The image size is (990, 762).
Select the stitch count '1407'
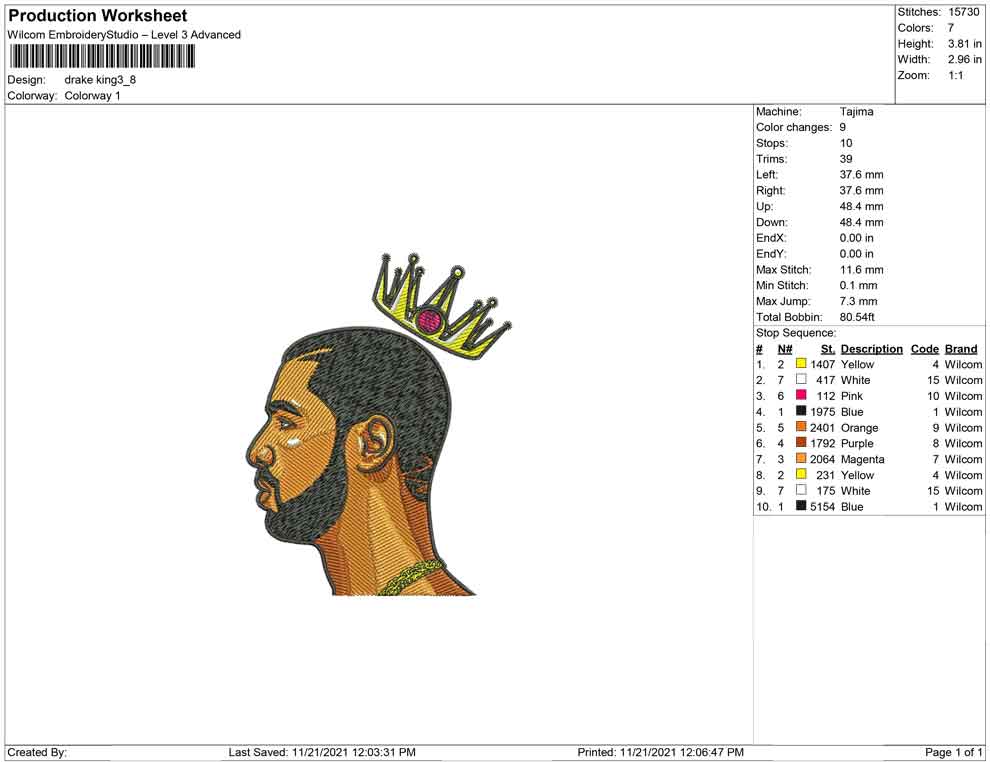point(823,364)
